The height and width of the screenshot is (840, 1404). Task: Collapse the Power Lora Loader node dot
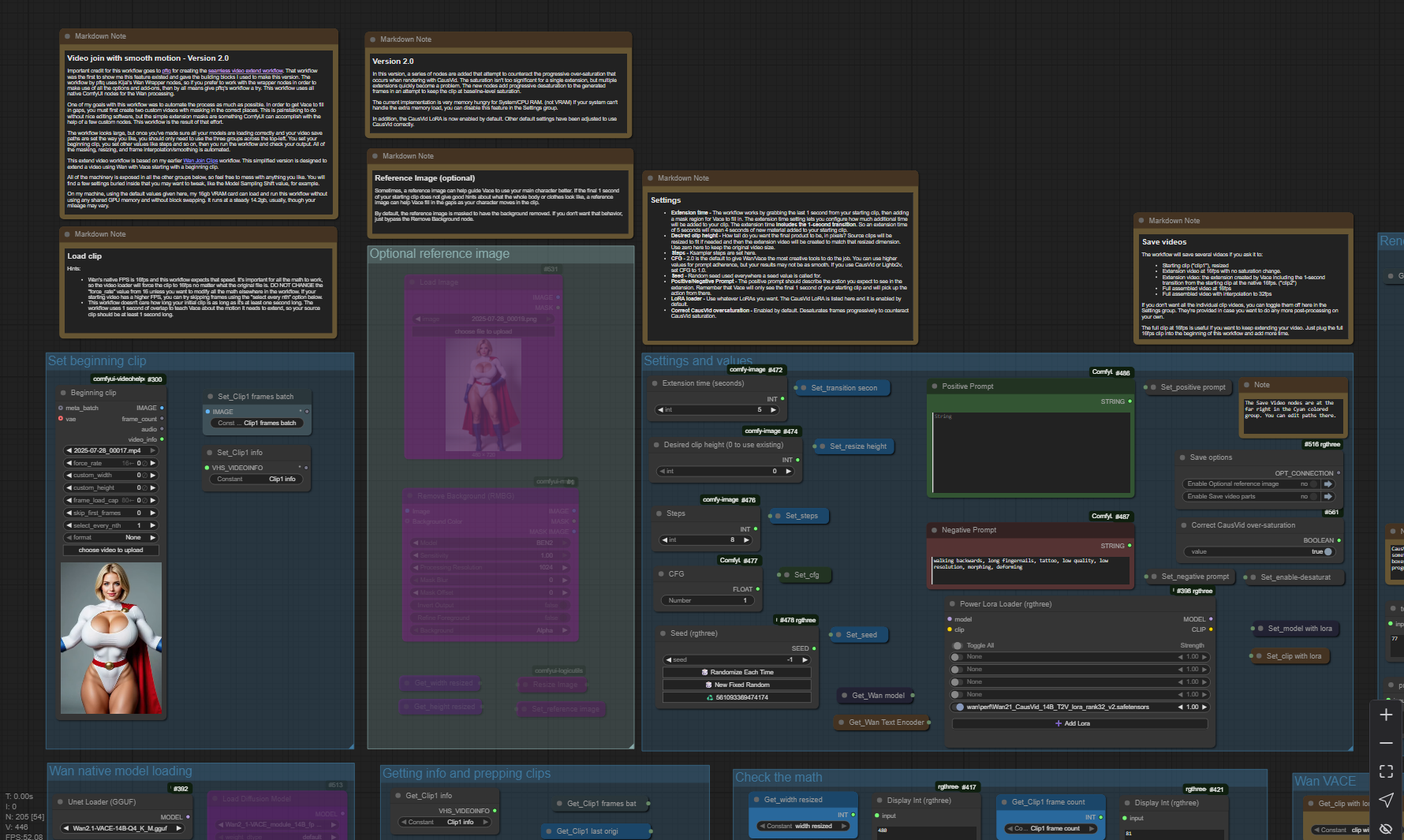tap(952, 604)
